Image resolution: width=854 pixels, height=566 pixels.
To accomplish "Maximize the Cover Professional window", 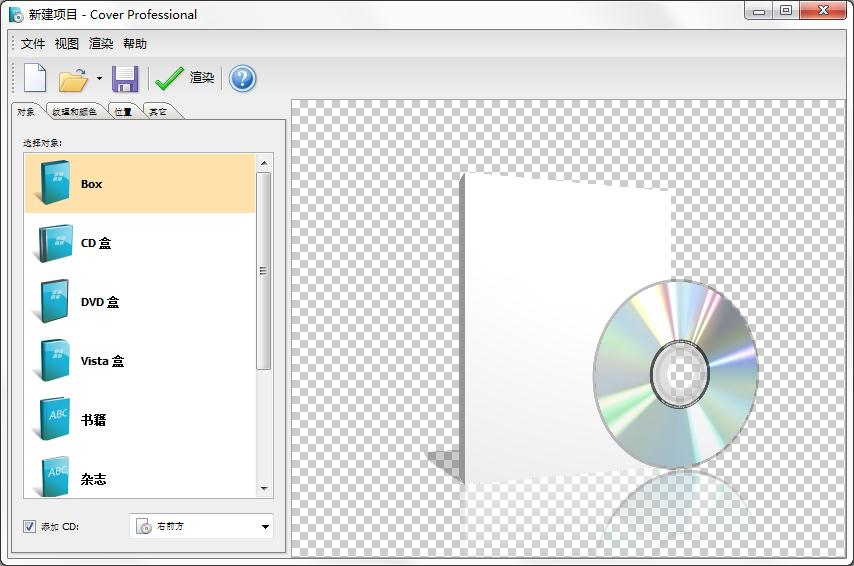I will pyautogui.click(x=786, y=10).
